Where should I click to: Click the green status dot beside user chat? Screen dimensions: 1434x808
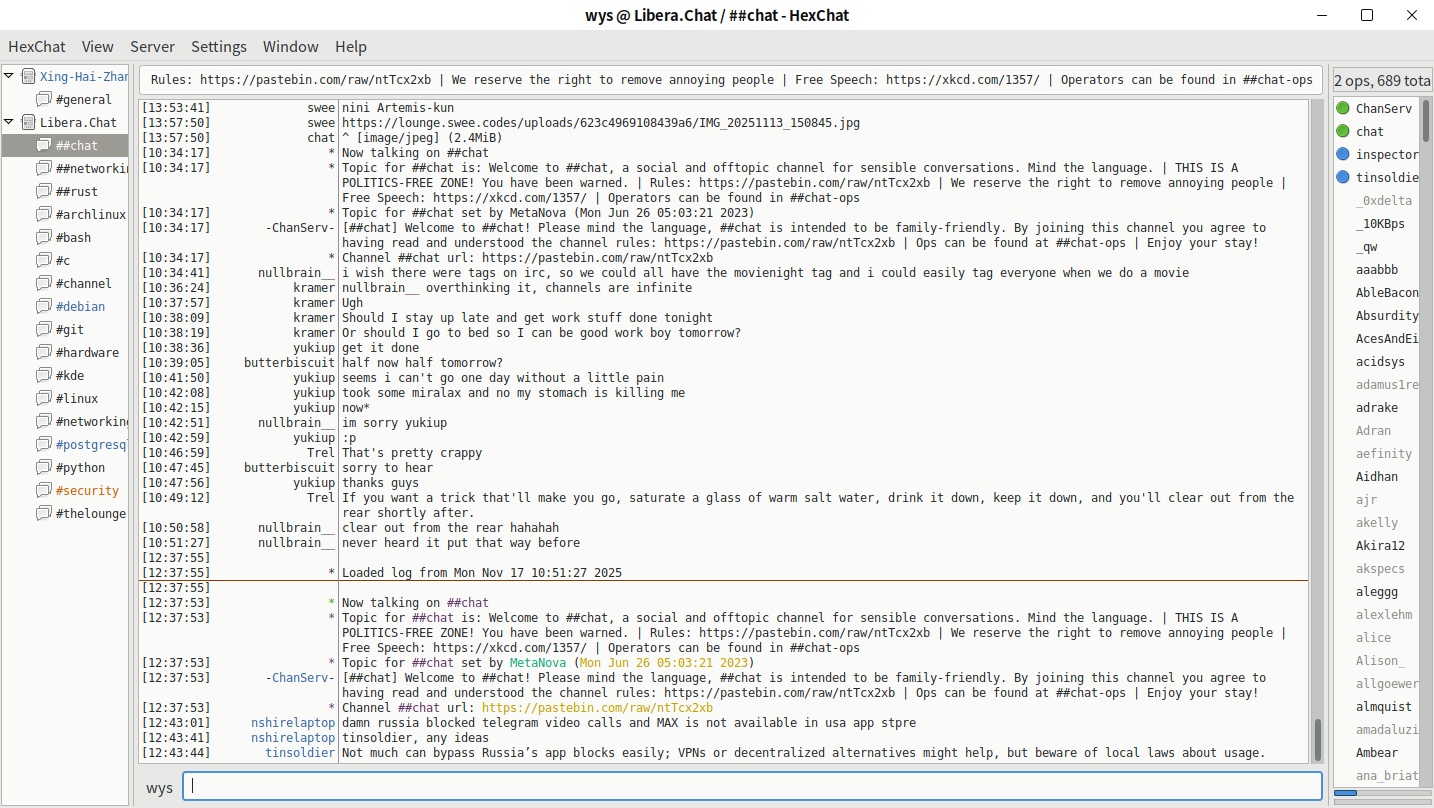point(1343,131)
